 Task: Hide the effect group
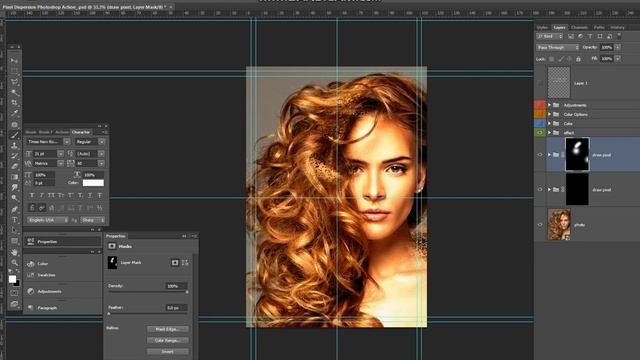click(540, 133)
